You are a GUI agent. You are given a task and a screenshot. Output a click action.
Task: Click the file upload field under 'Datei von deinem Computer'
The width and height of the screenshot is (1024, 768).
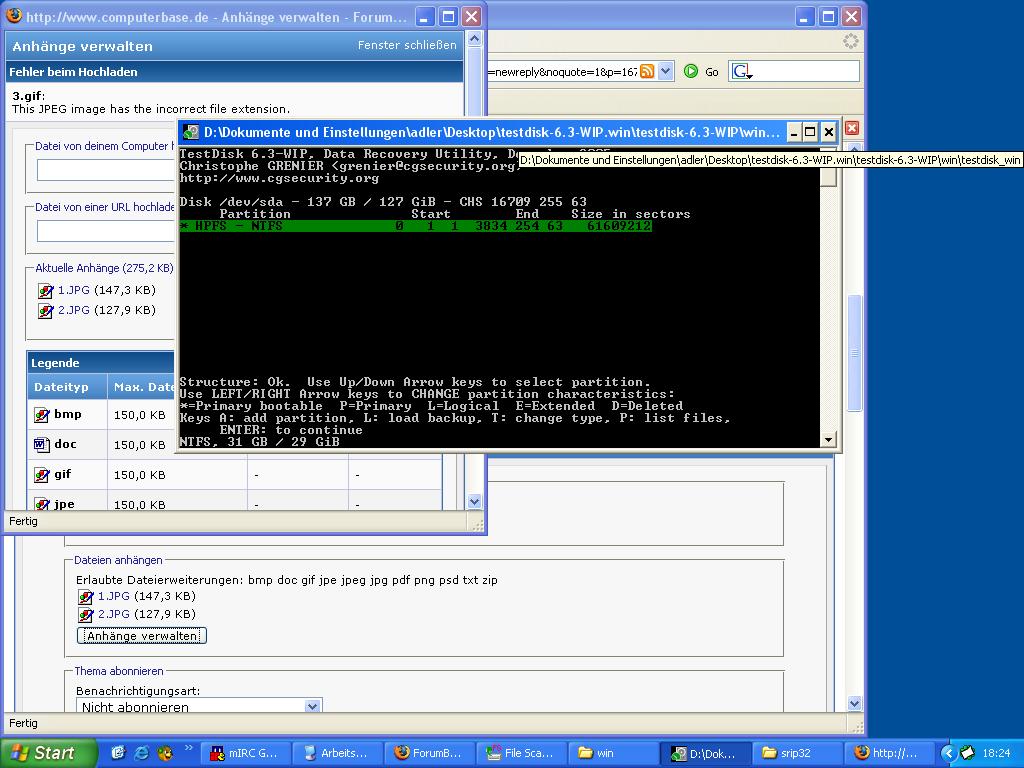click(x=106, y=170)
